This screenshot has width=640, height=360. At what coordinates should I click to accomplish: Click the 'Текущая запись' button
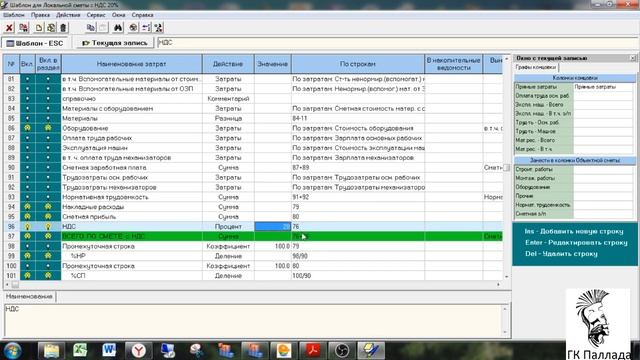[114, 43]
